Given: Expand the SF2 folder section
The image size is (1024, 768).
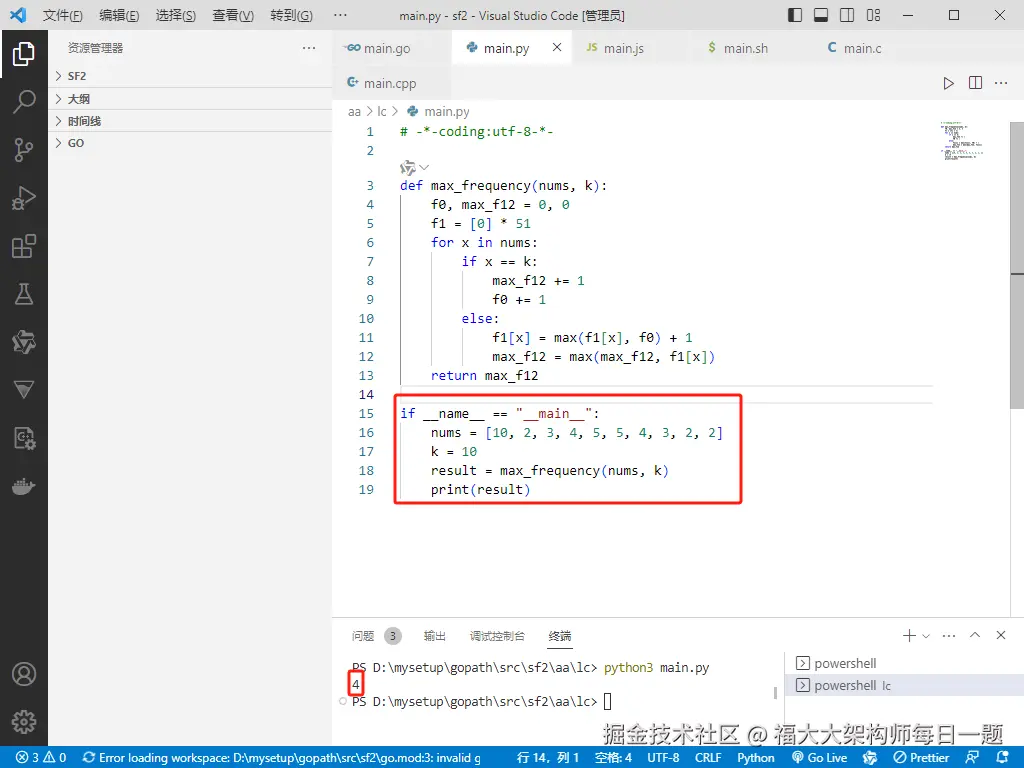Looking at the screenshot, I should (190, 76).
